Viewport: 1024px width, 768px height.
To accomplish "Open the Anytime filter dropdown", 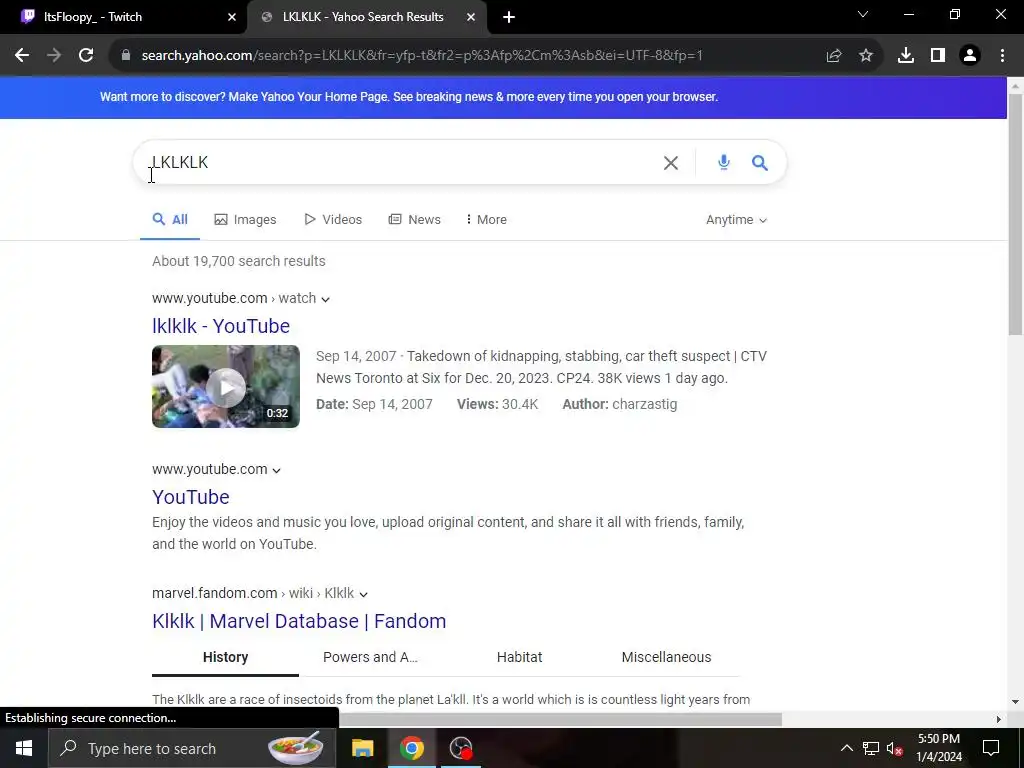I will point(736,220).
